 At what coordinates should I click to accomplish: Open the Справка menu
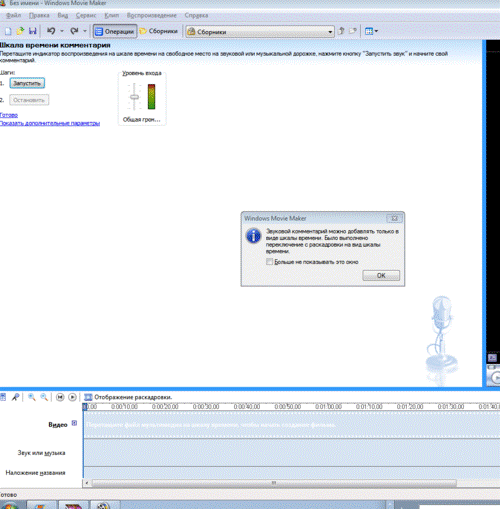[196, 15]
